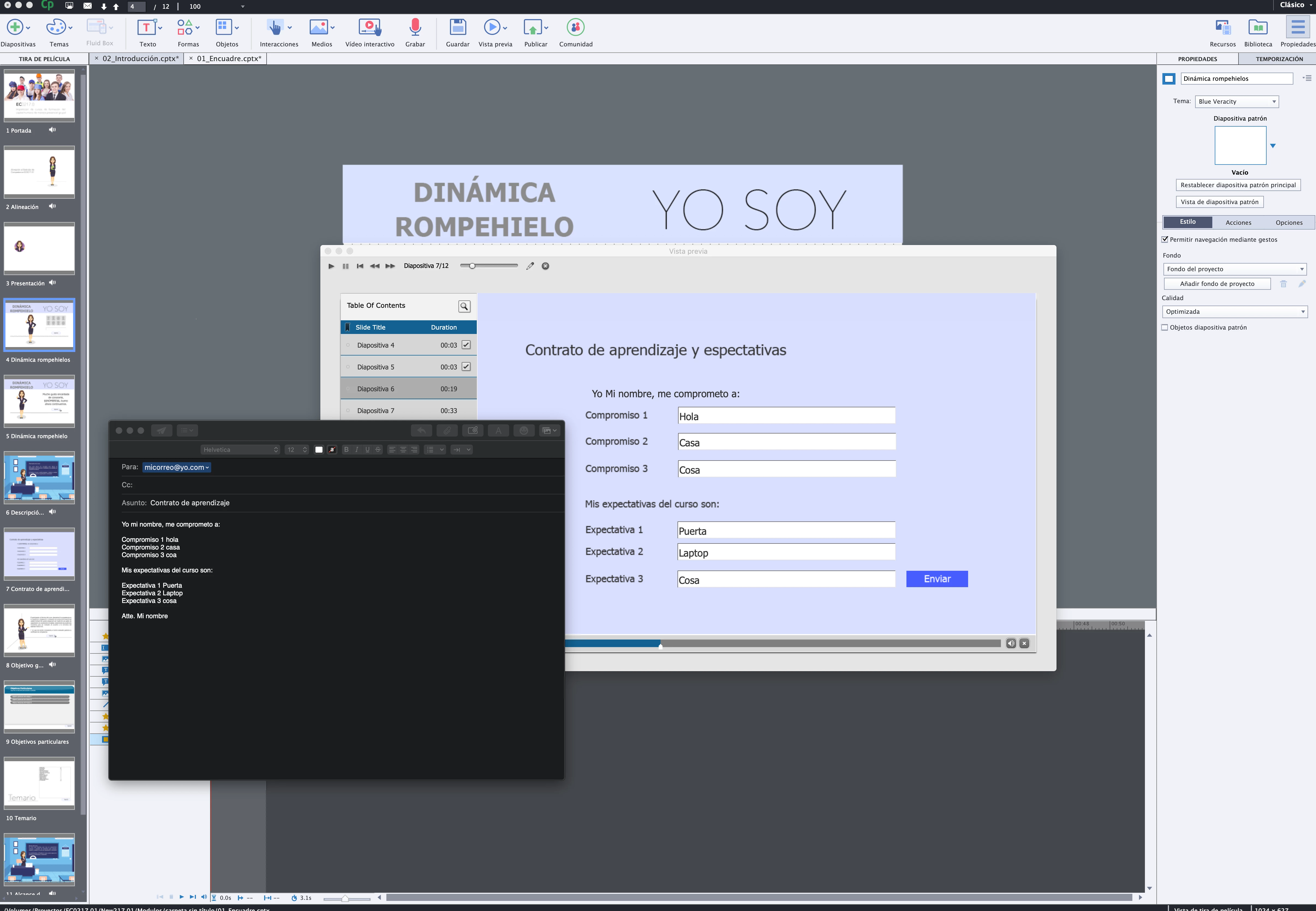Click Table Of Contents search icon
Screen dimensions: 1316x911
pyautogui.click(x=464, y=306)
